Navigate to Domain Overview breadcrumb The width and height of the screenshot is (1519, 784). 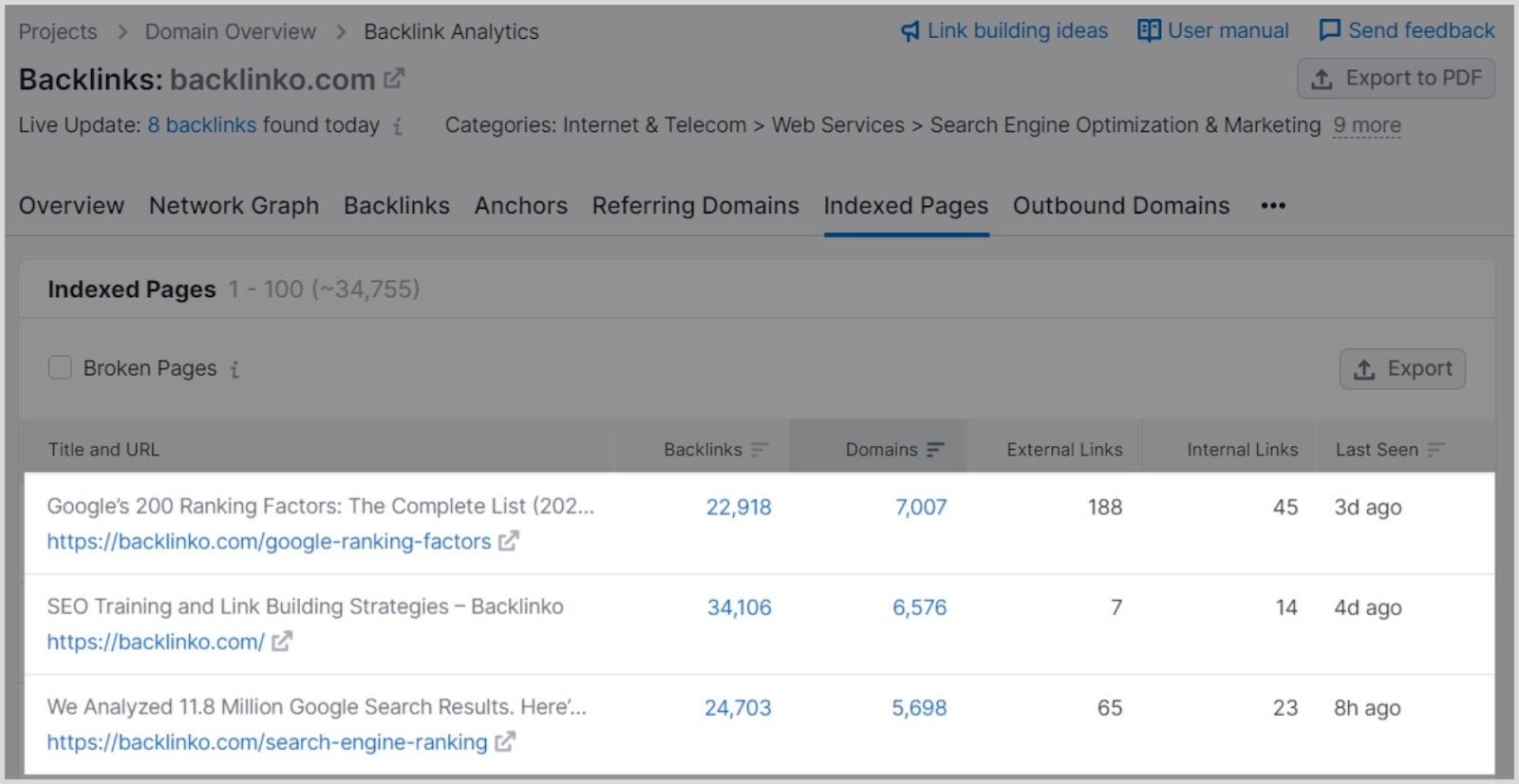coord(230,32)
